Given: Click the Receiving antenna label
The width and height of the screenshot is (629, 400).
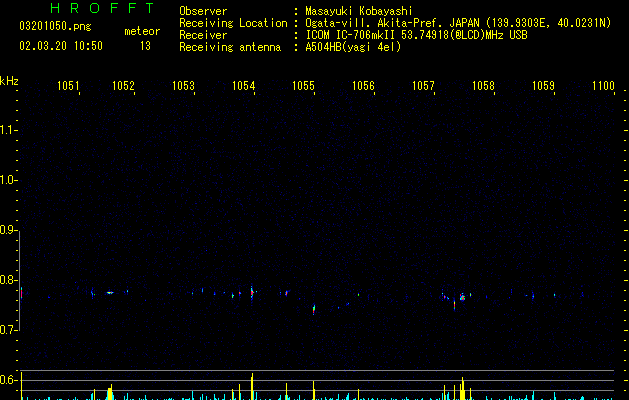Looking at the screenshot, I should tap(230, 47).
